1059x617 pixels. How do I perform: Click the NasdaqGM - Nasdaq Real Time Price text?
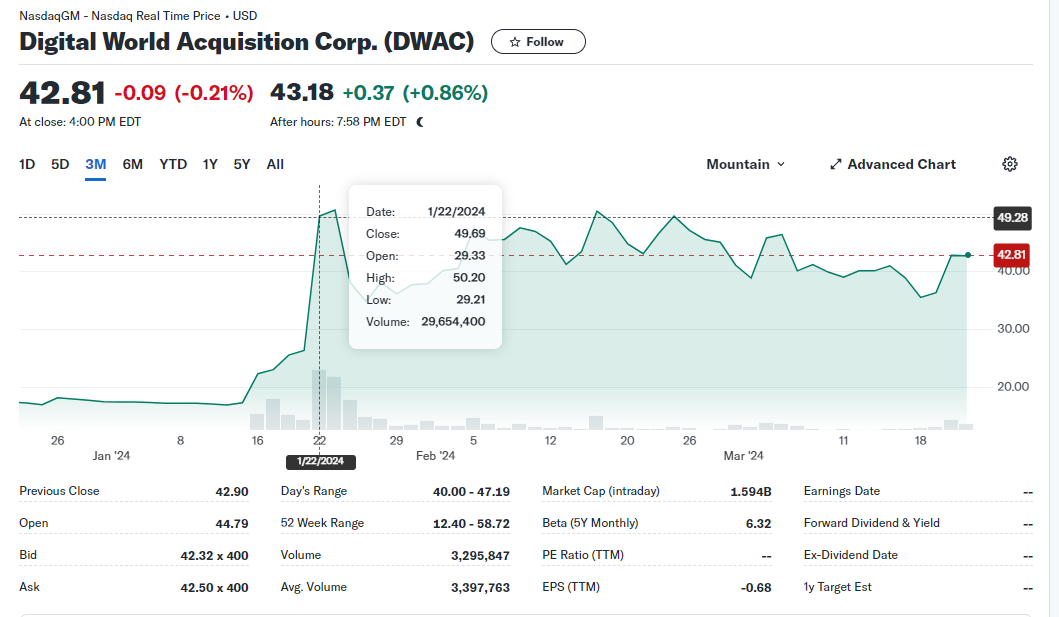point(120,16)
